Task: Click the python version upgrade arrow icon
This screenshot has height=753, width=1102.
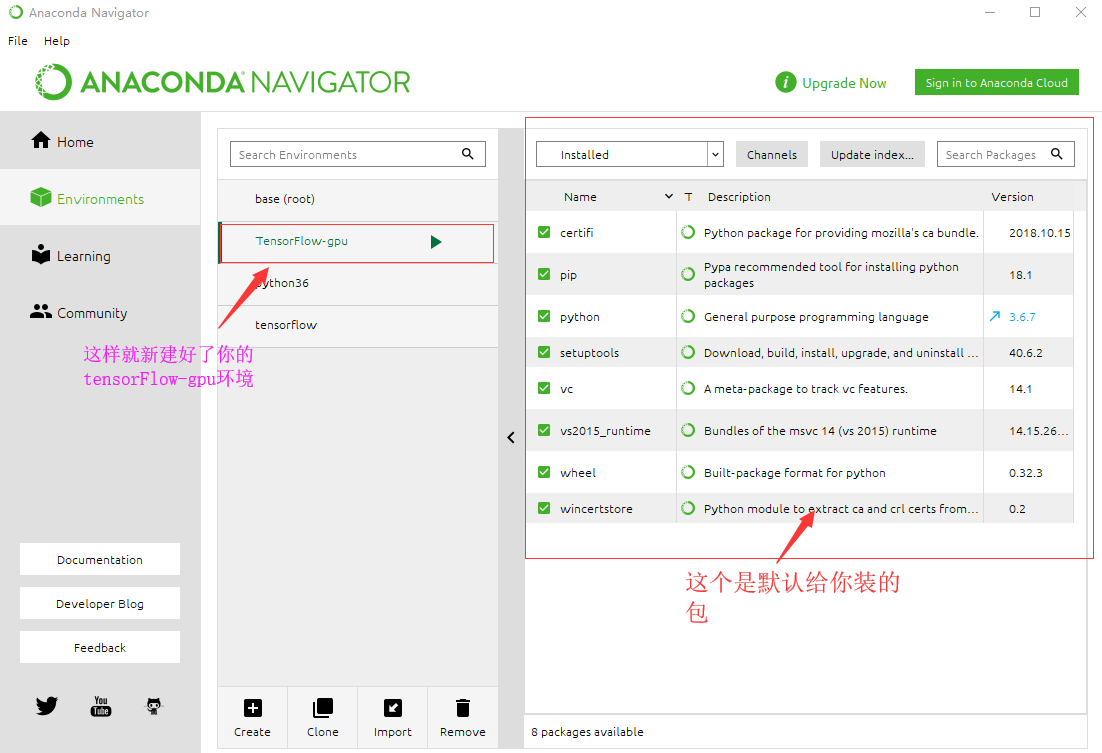Action: [x=994, y=316]
